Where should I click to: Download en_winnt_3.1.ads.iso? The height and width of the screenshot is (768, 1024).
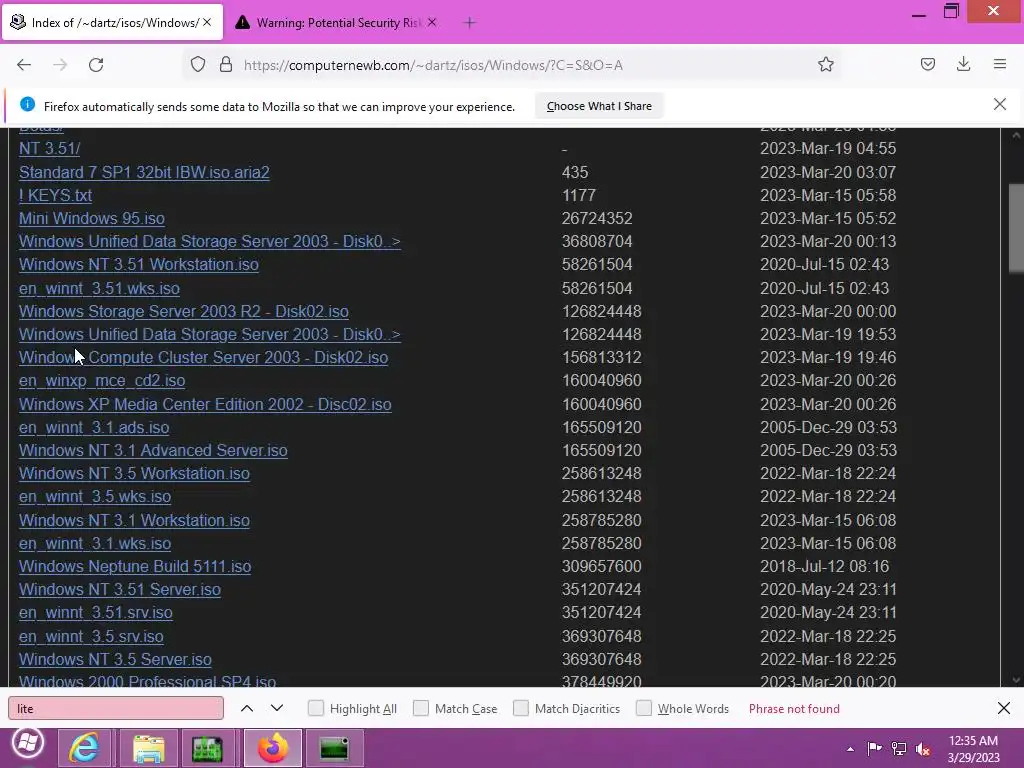click(94, 427)
